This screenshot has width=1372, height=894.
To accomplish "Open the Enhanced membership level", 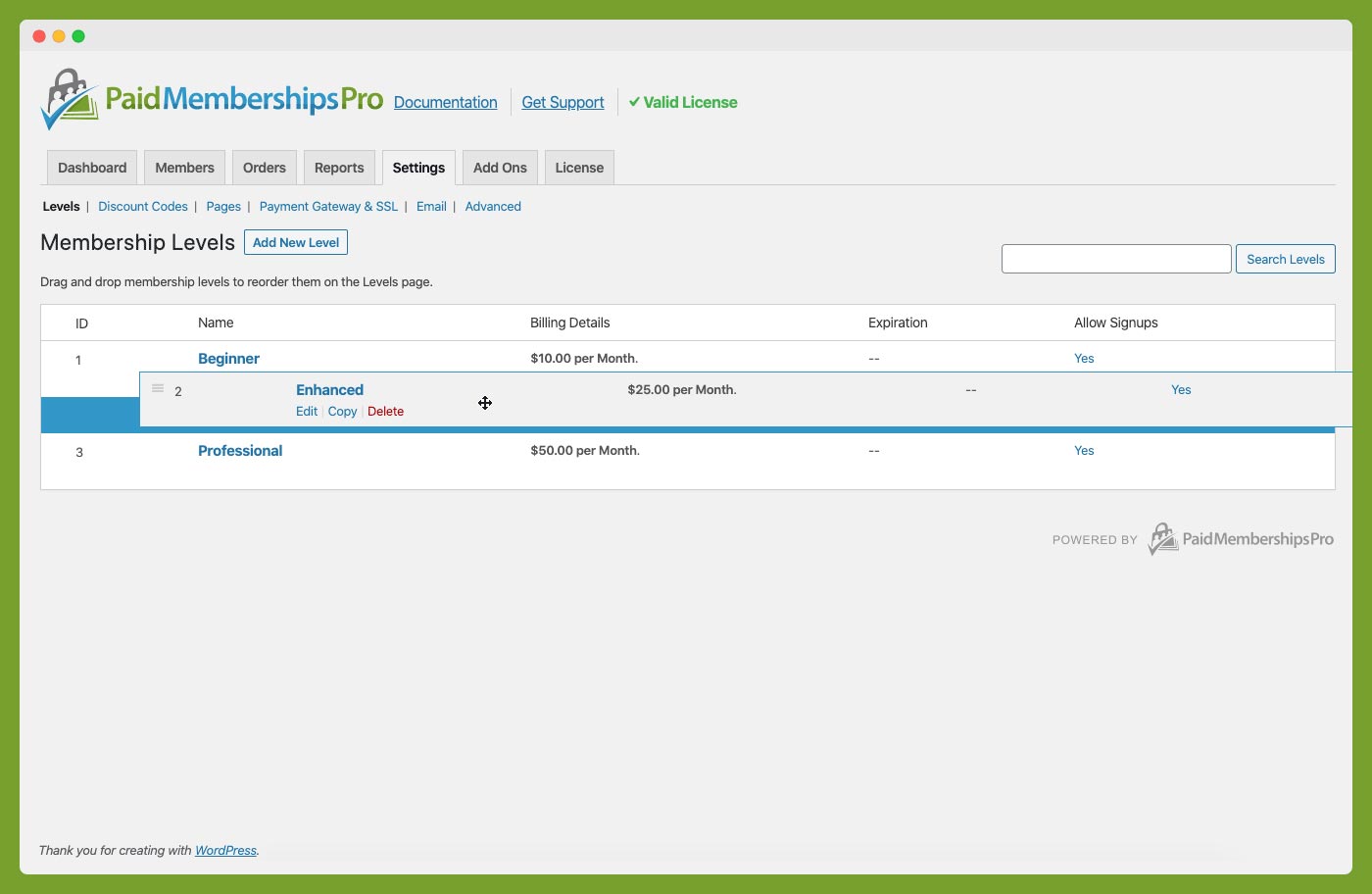I will [x=329, y=390].
